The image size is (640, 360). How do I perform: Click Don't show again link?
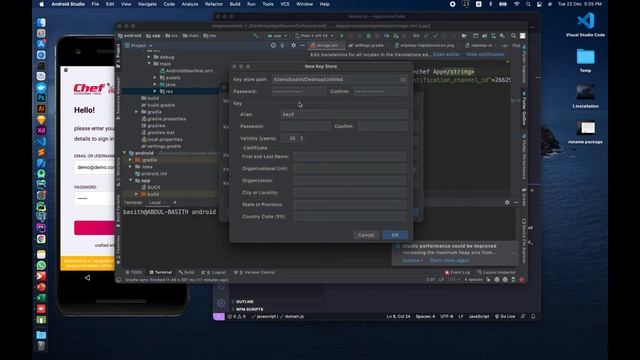click(x=449, y=260)
